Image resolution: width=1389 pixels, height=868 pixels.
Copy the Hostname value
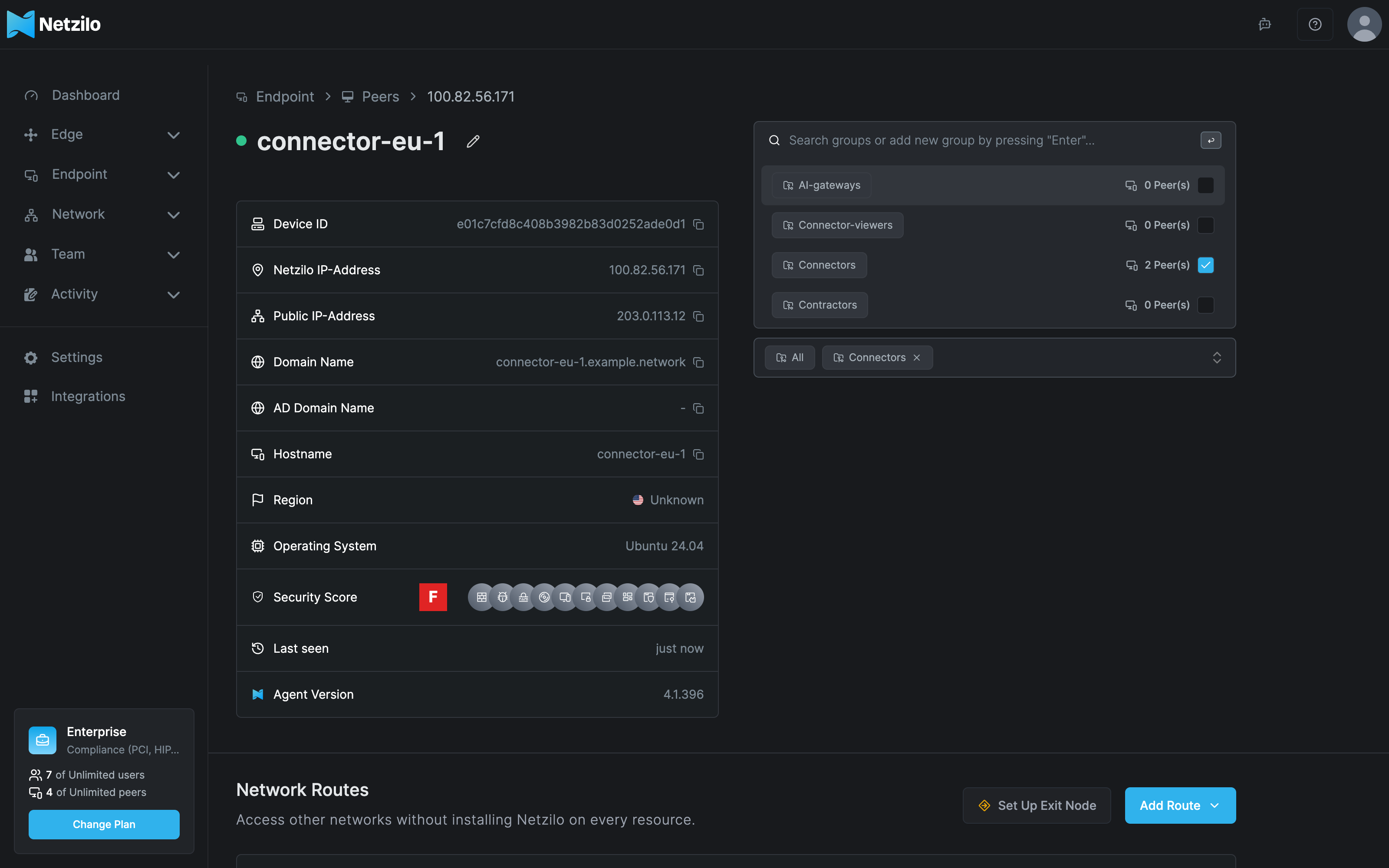pyautogui.click(x=698, y=454)
